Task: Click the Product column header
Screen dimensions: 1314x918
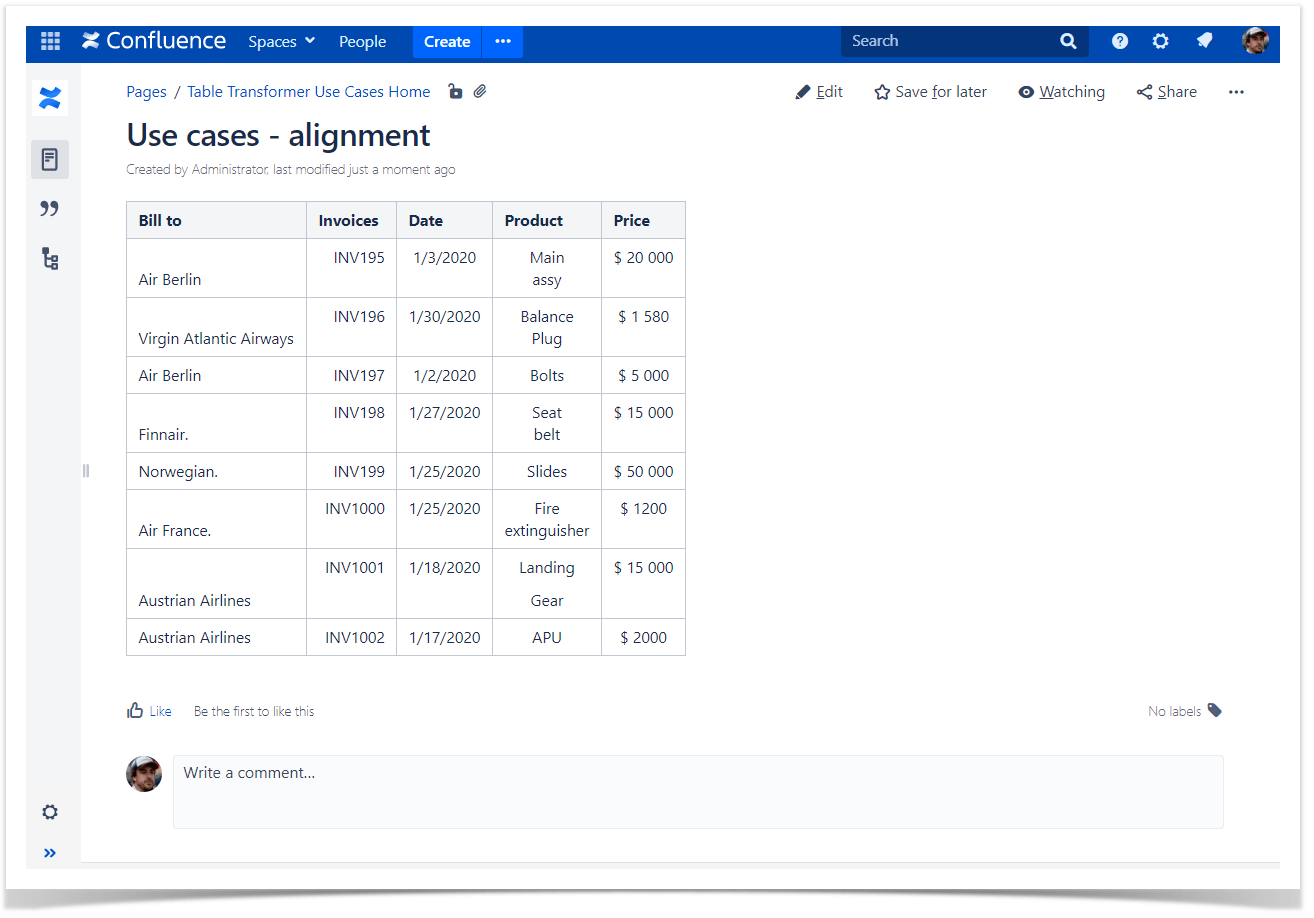Action: 547,220
